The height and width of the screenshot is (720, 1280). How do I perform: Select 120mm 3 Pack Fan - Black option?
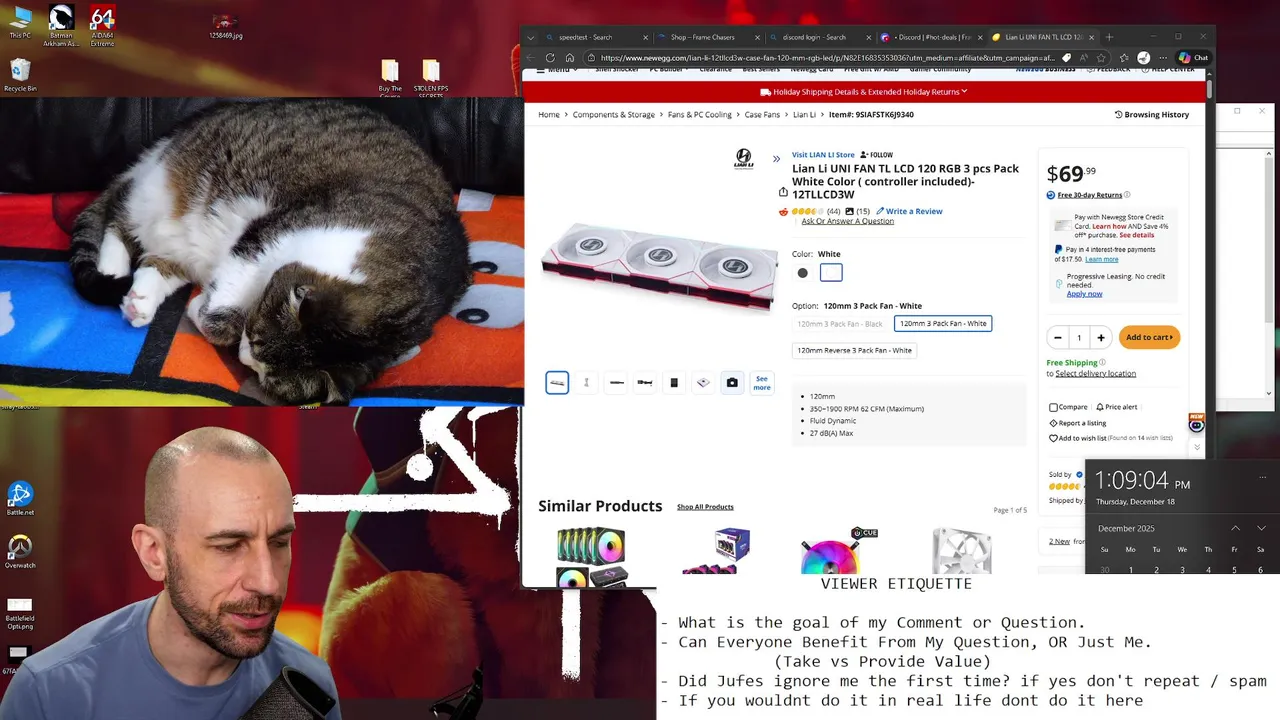point(840,324)
